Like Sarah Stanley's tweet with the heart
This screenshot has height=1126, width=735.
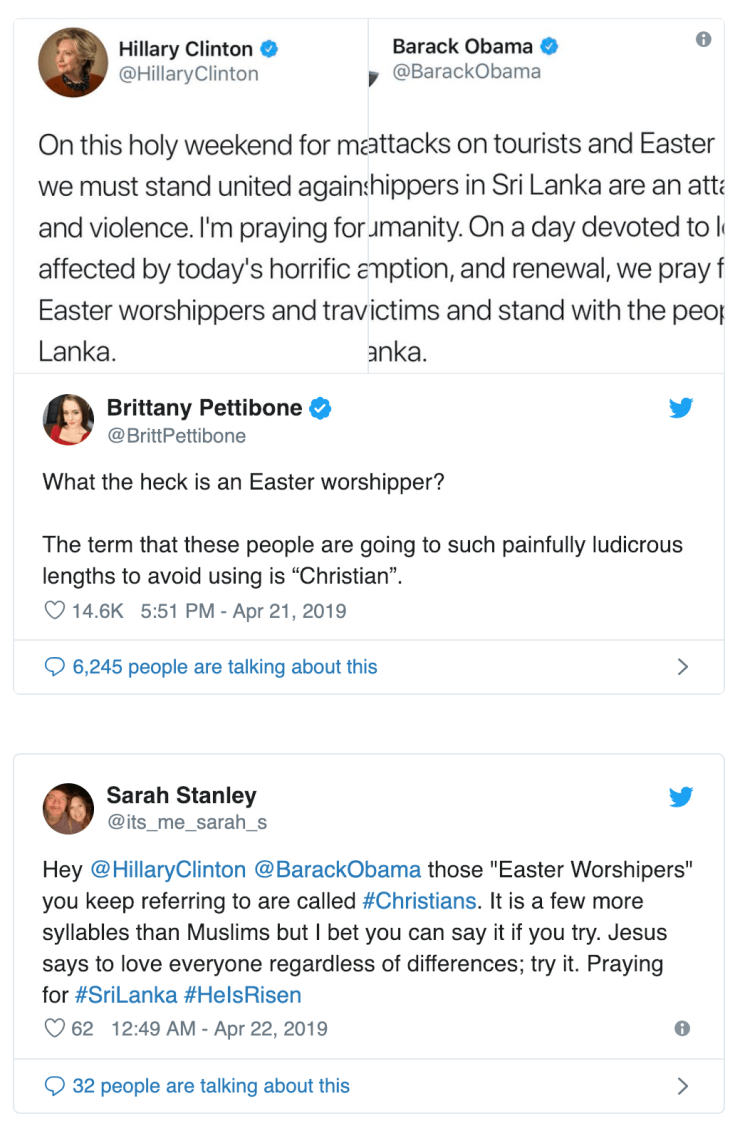coord(53,1028)
